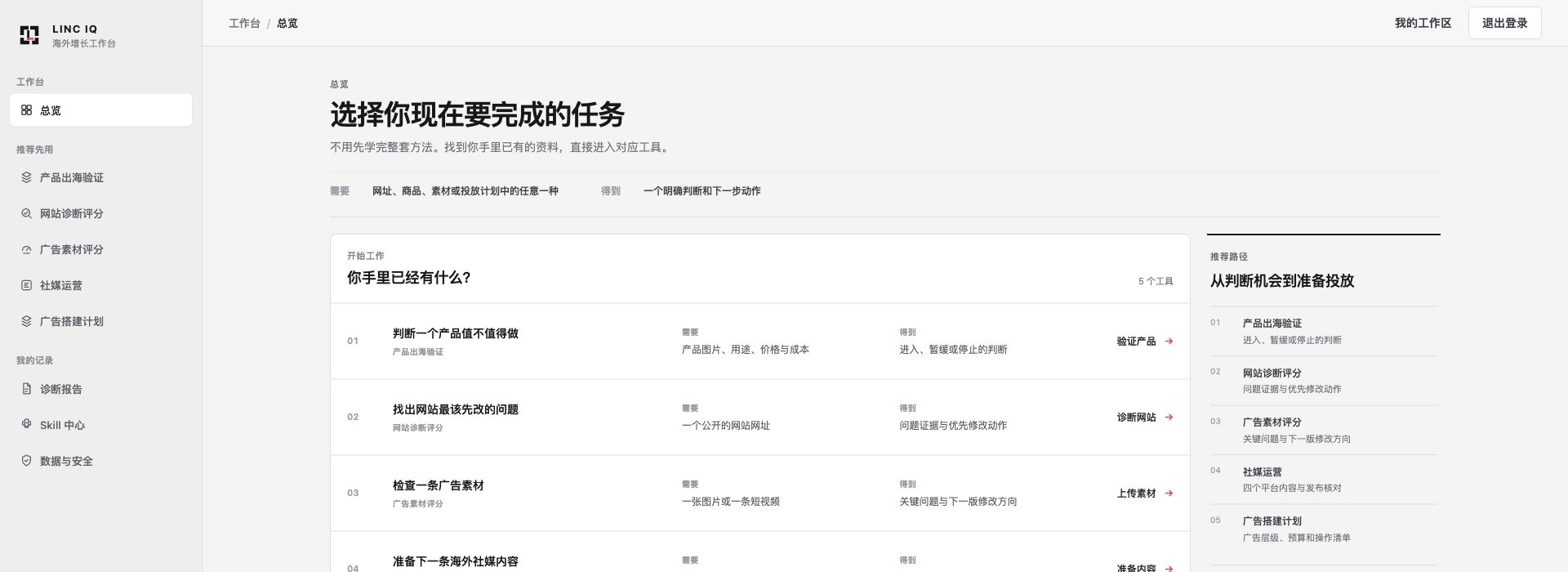
Task: Click the text 一个明确判断和下一步动作
Action: coord(702,191)
